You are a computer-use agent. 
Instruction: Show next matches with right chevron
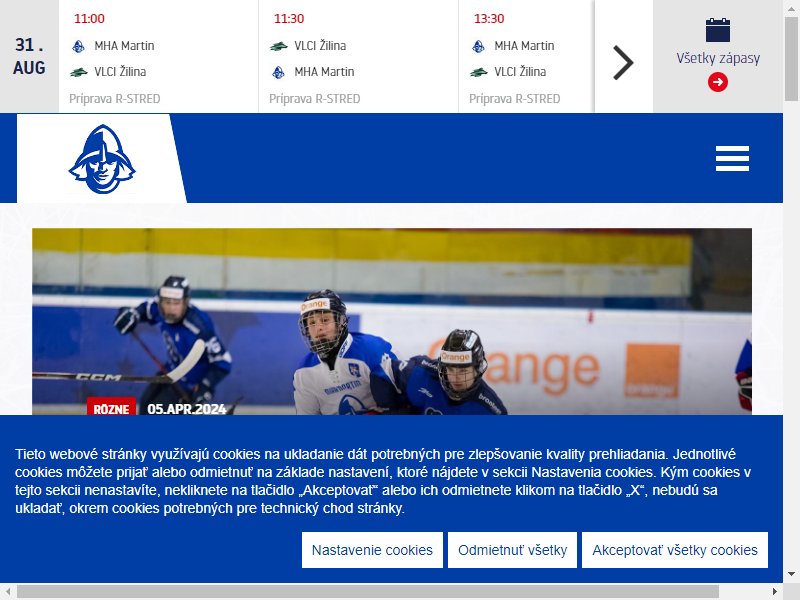pyautogui.click(x=623, y=63)
